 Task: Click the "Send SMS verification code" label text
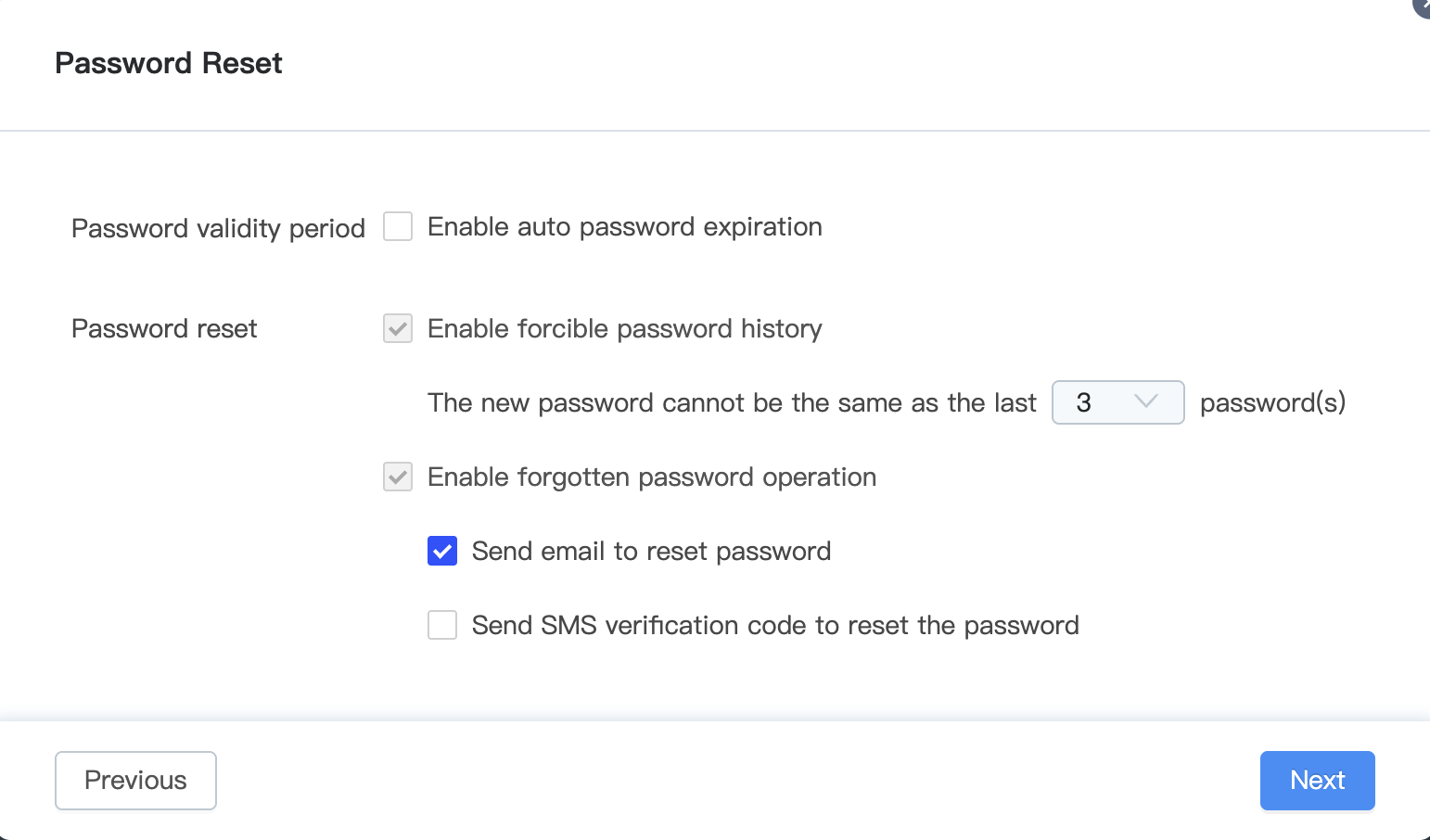click(774, 626)
